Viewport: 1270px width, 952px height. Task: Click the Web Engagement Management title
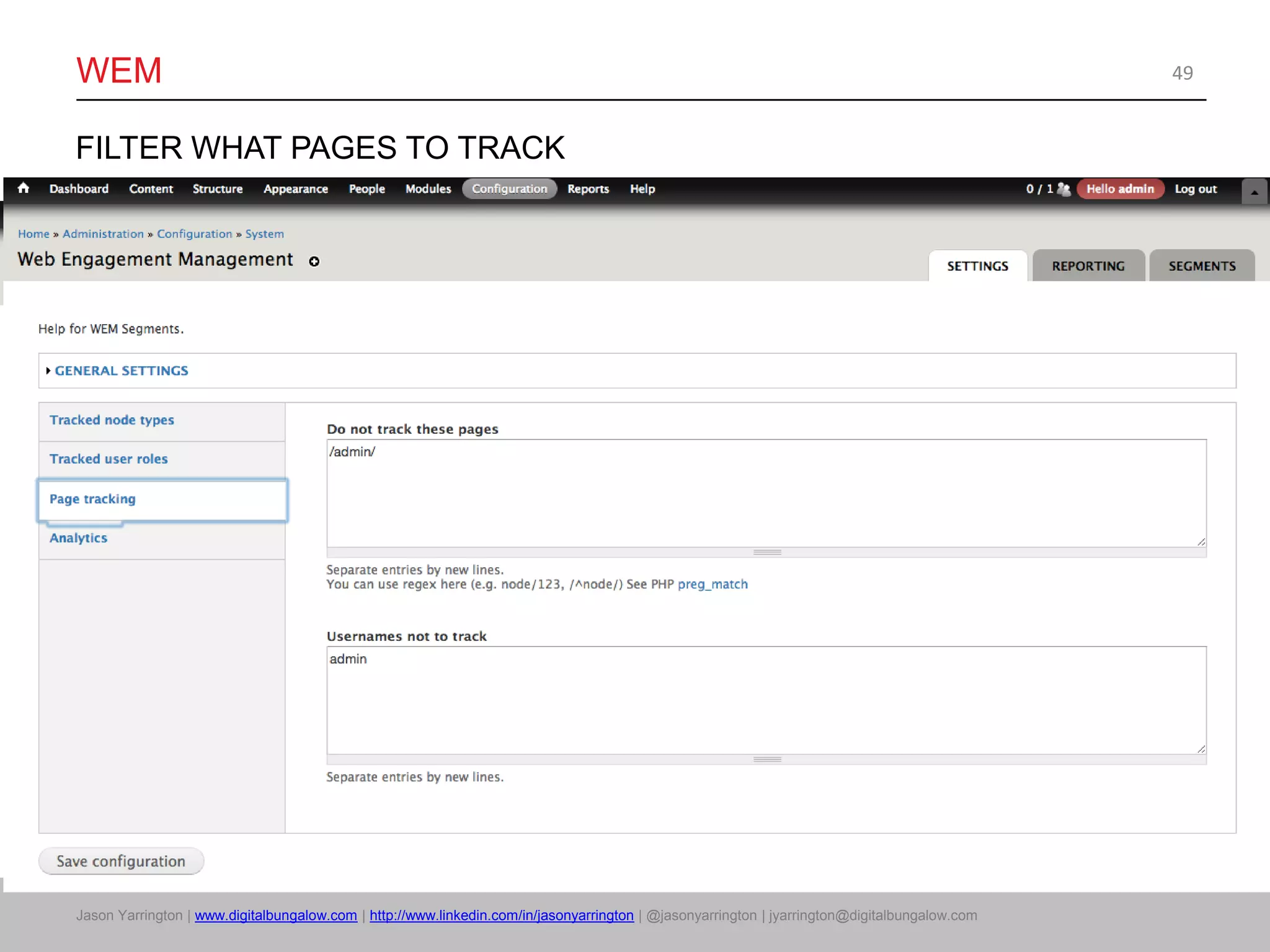point(155,259)
